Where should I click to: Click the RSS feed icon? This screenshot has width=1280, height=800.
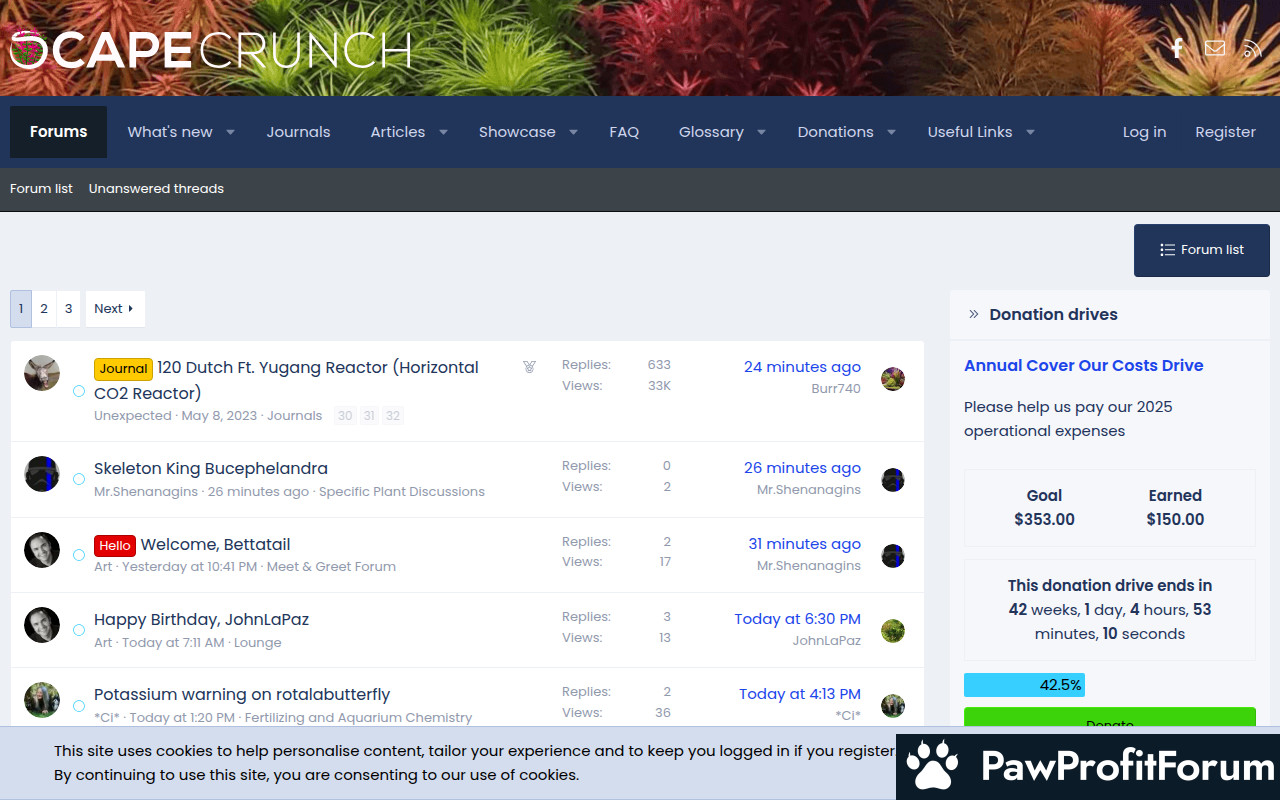1252,49
